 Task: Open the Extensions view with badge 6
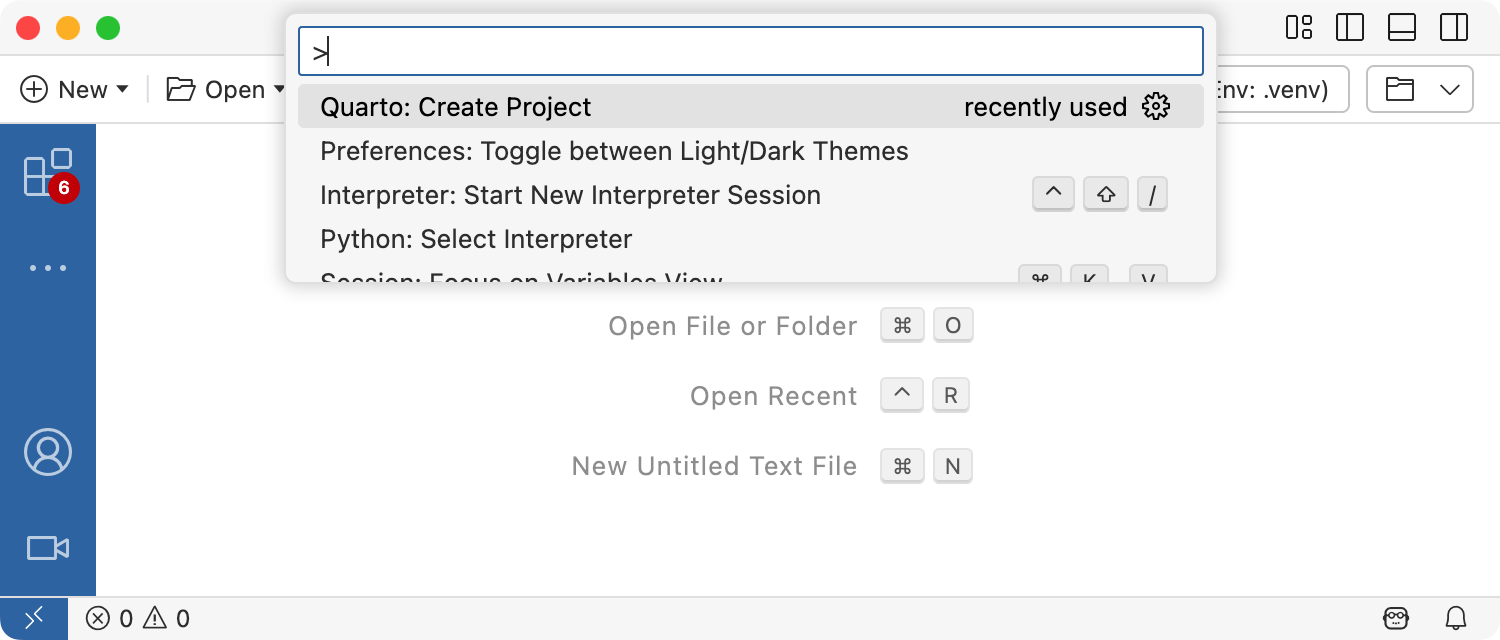[x=47, y=173]
